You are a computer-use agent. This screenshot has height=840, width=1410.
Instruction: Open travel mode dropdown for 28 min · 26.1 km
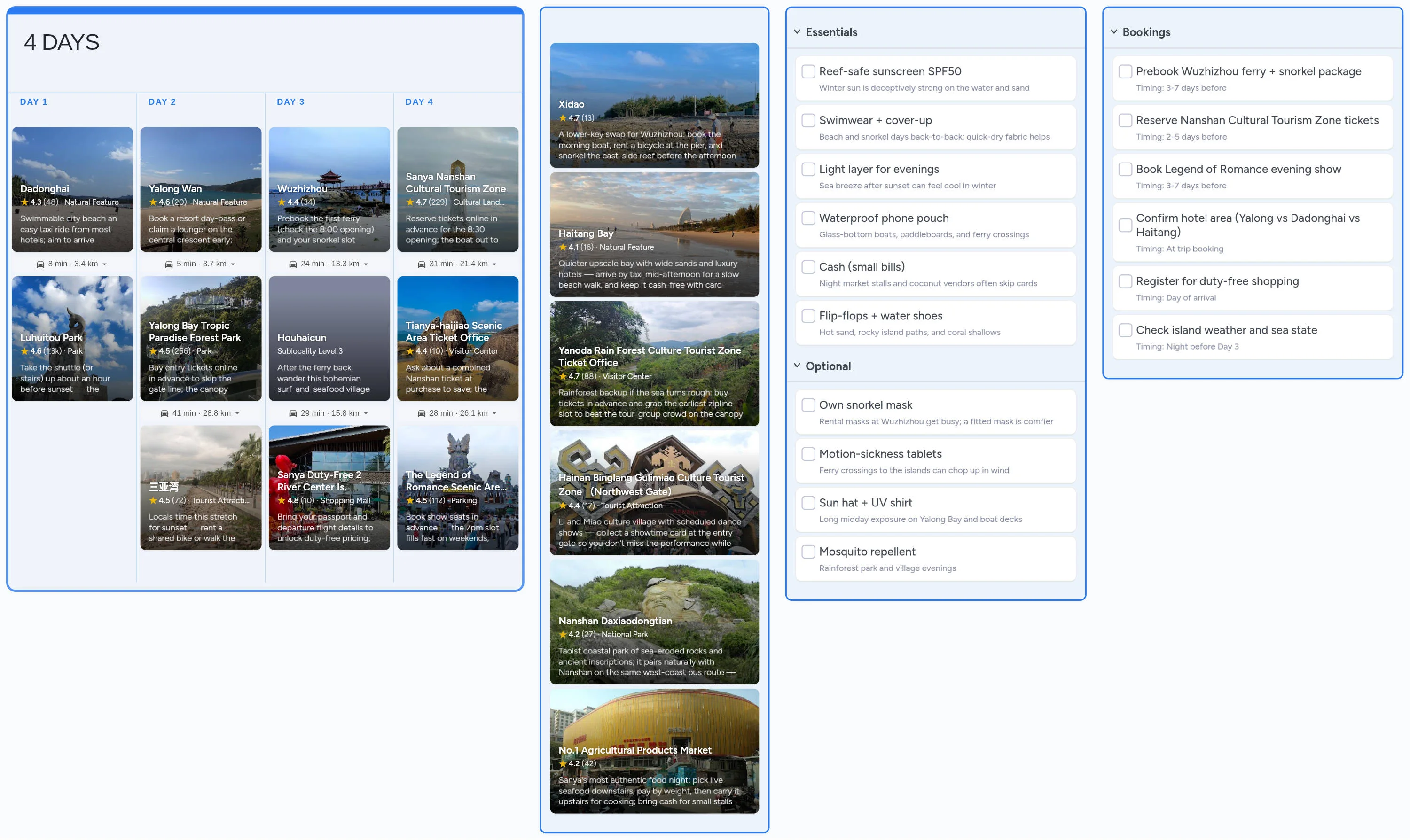click(x=494, y=414)
